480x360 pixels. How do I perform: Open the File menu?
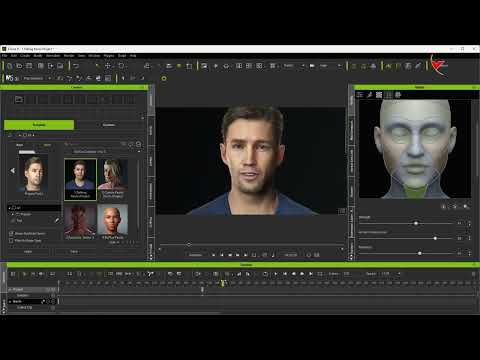pyautogui.click(x=4, y=56)
